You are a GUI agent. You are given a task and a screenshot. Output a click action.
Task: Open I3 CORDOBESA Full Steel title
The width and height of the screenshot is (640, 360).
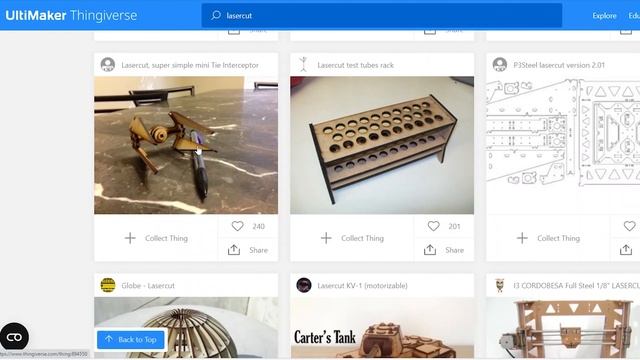click(576, 285)
